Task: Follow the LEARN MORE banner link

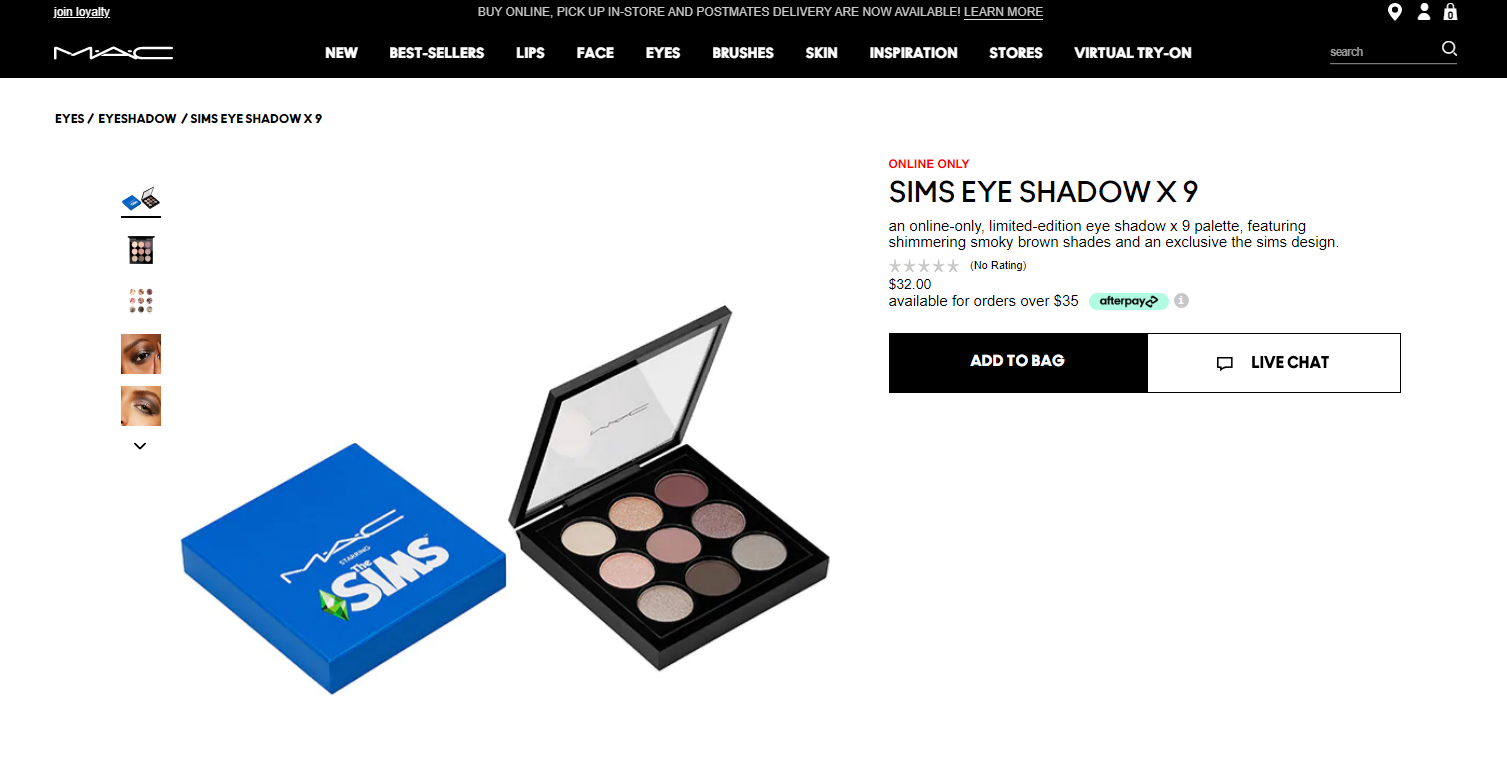Action: (1003, 12)
